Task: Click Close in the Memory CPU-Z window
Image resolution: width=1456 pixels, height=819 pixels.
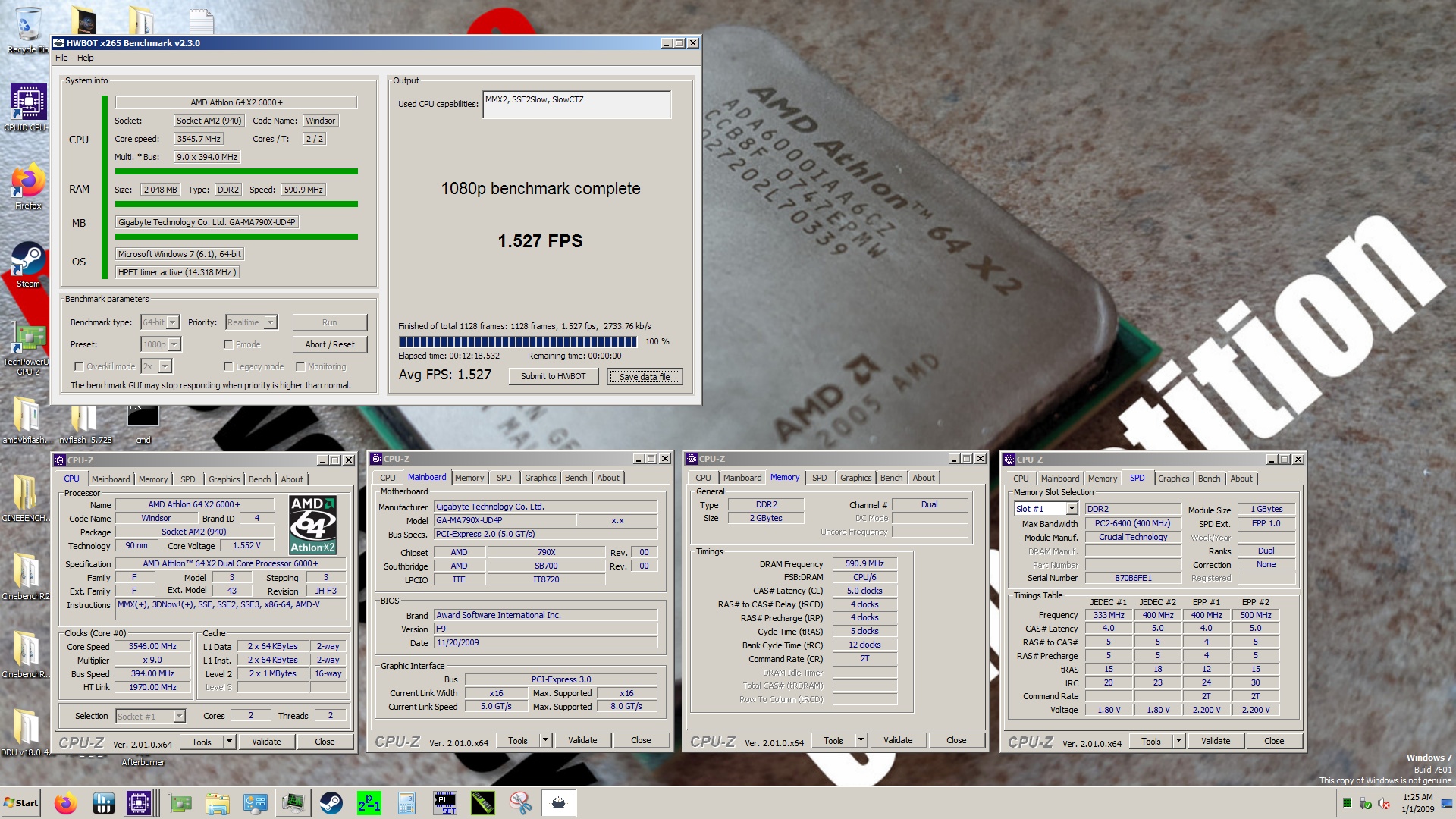Action: coord(956,740)
